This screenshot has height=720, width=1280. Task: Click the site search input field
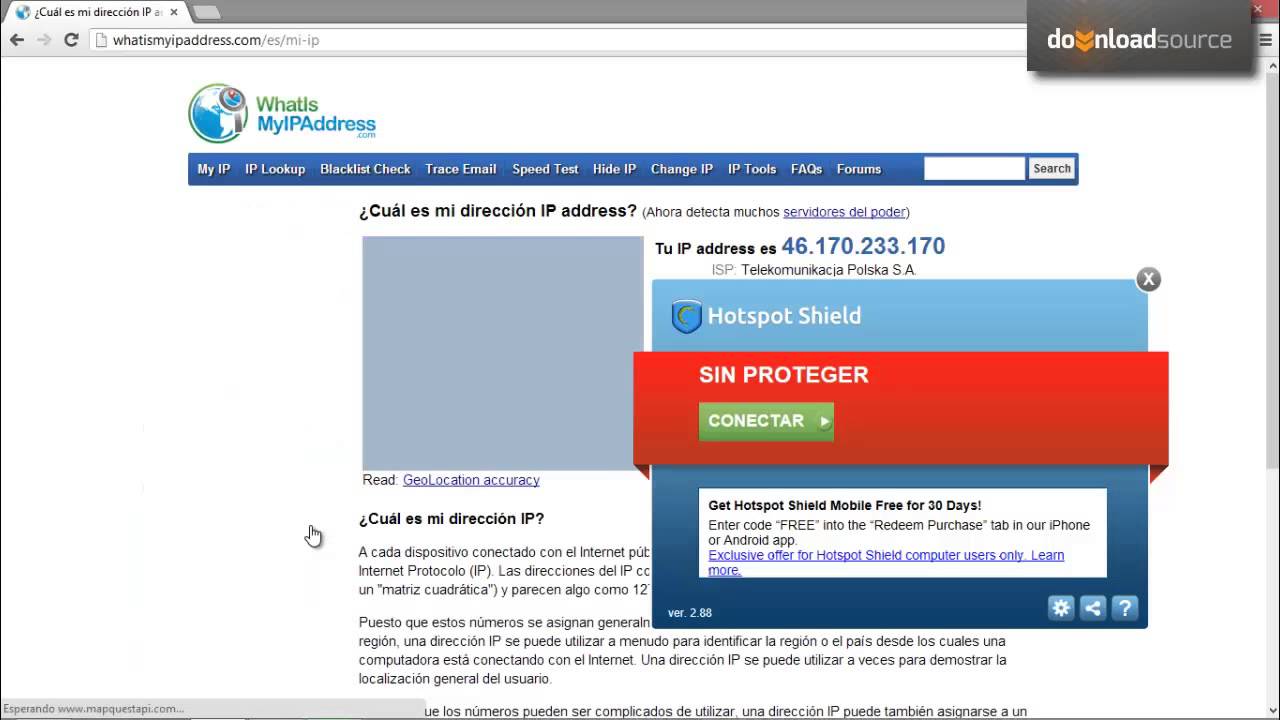coord(974,168)
